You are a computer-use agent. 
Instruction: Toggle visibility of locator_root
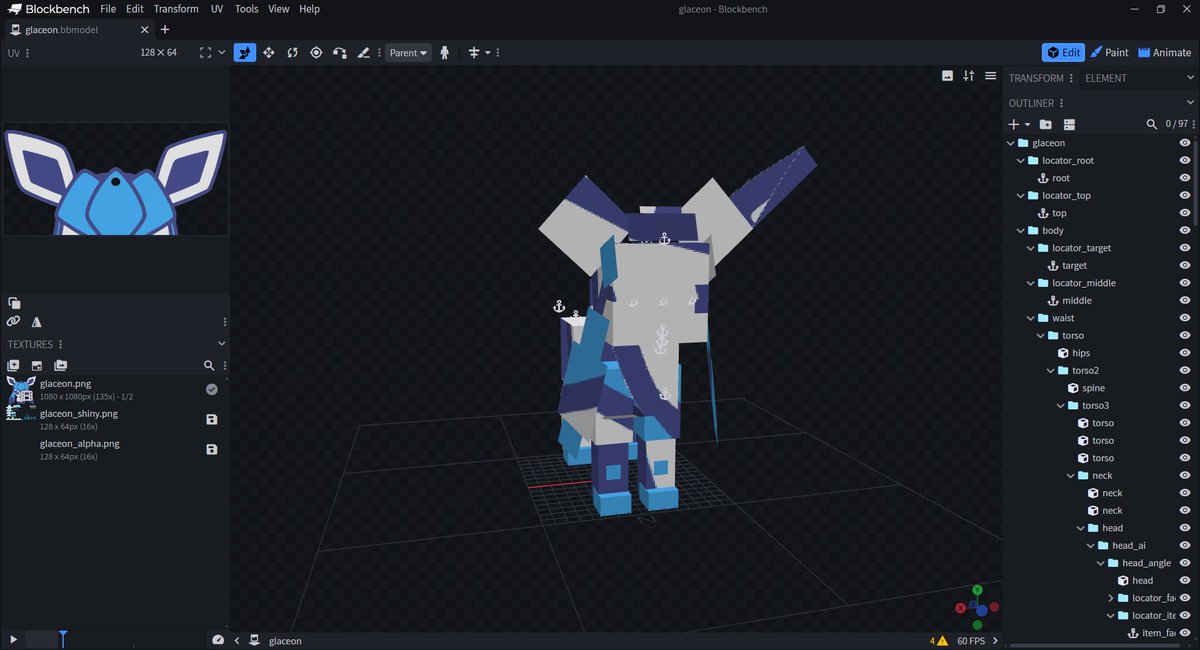tap(1185, 160)
